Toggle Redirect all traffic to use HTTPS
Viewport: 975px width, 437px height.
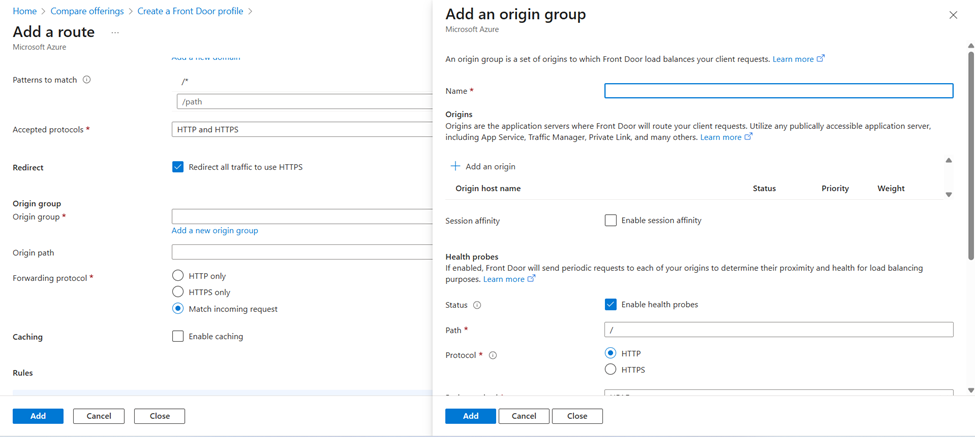point(178,167)
